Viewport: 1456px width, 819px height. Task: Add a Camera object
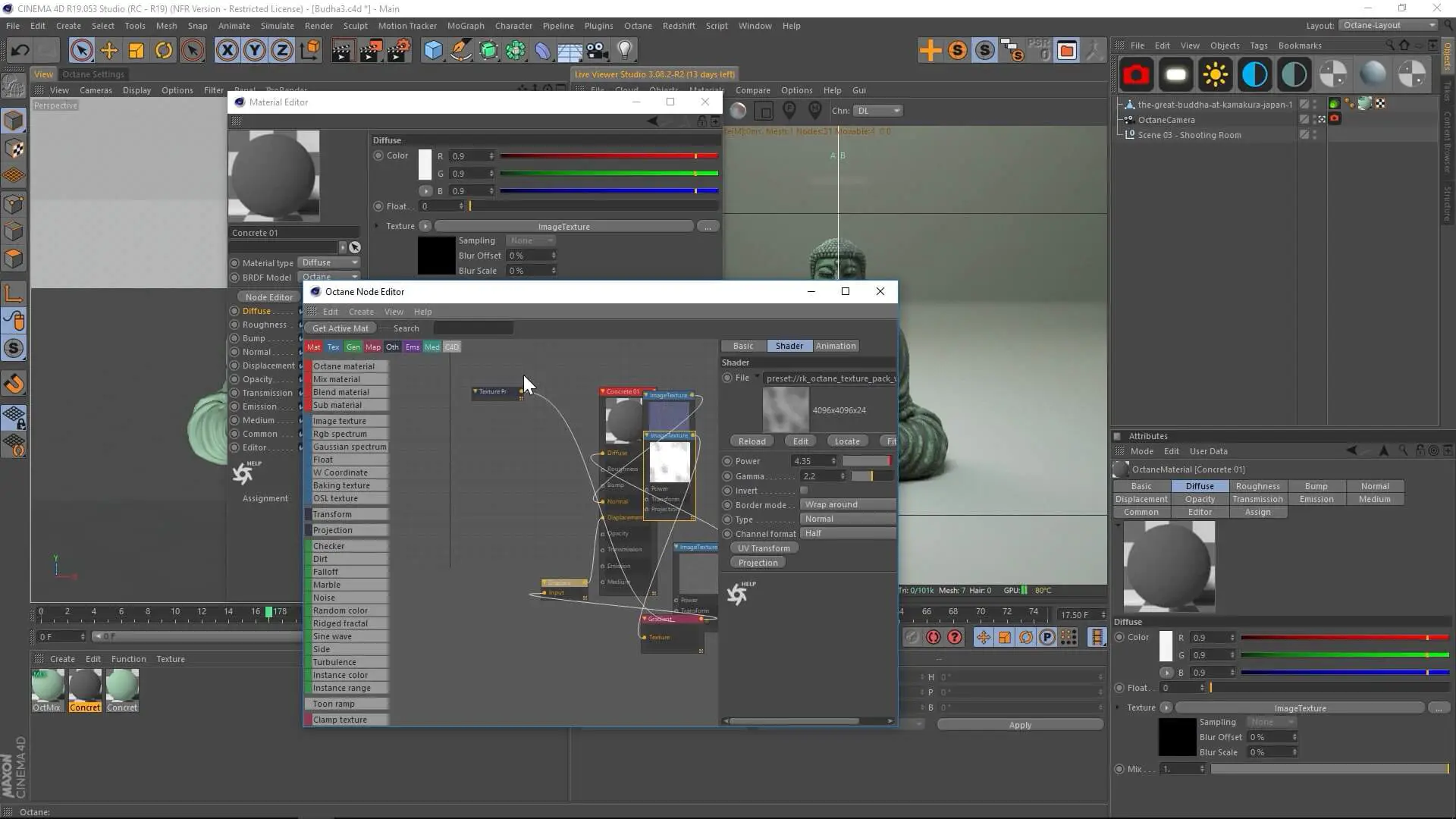(x=598, y=50)
